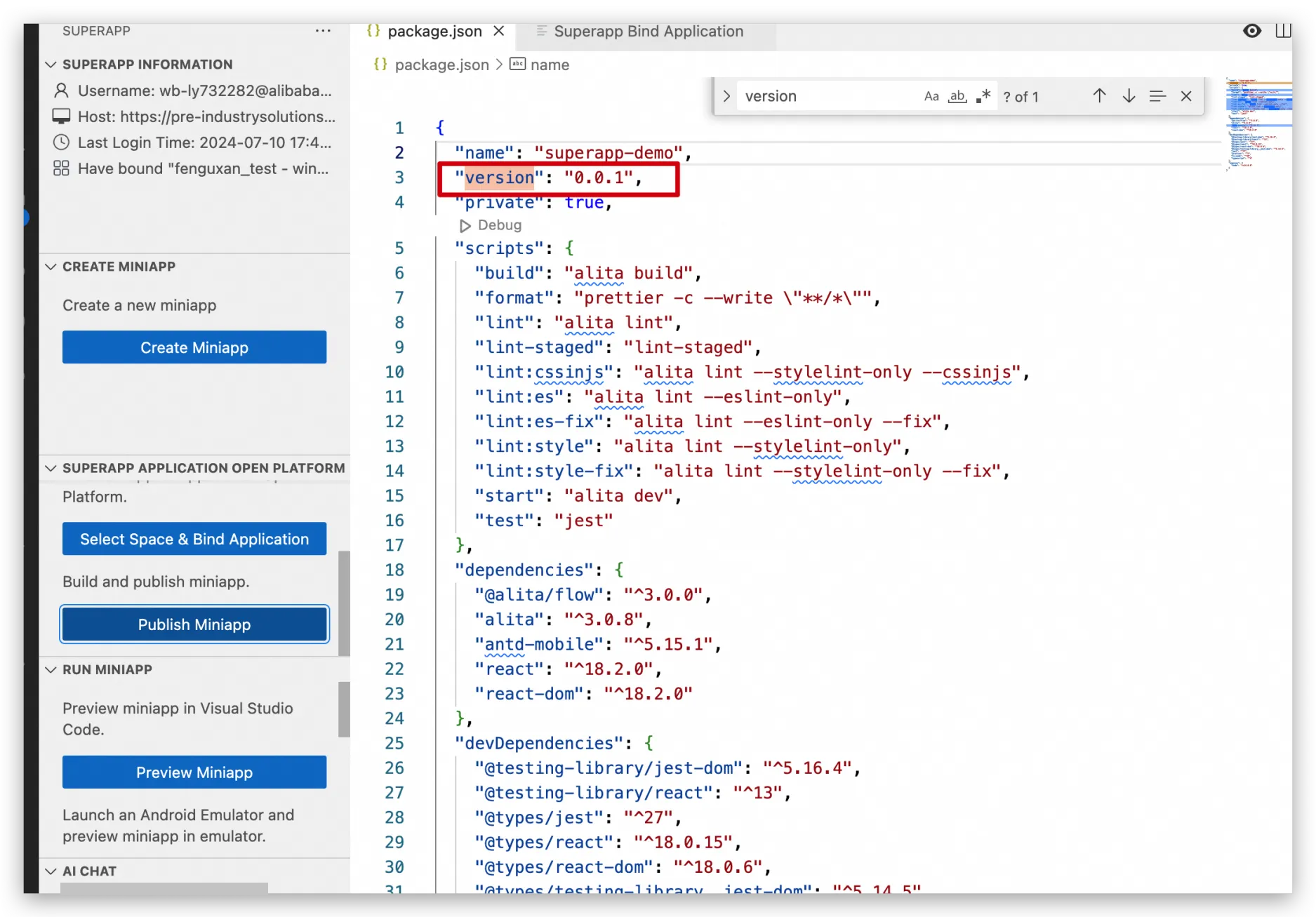Collapse SUPERAPP APPLICATION OPEN PLATFORM section
The image size is (1316, 917).
[51, 468]
